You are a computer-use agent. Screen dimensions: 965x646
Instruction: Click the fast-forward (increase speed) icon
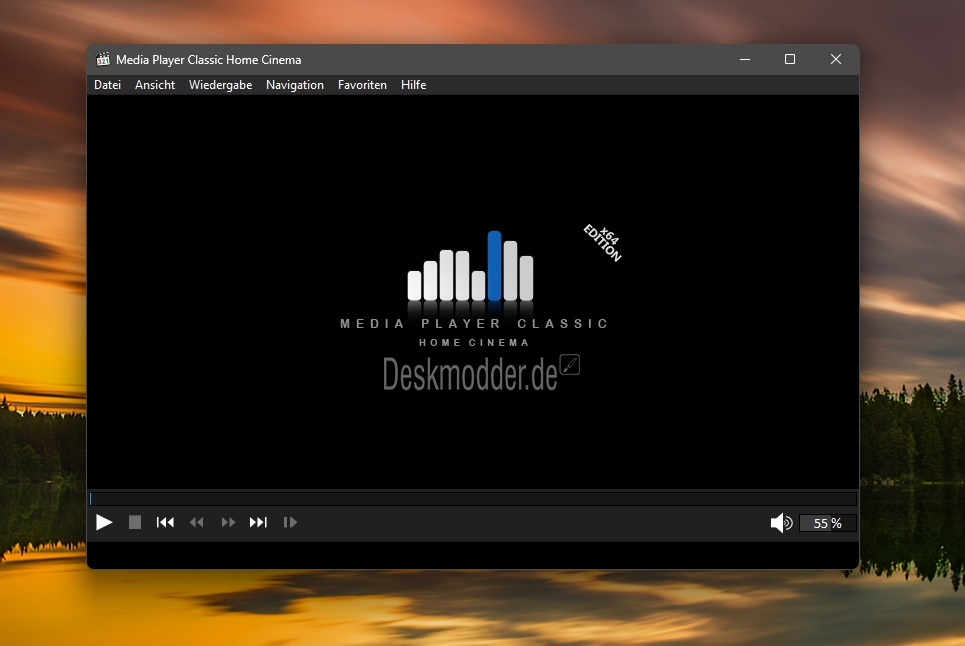tap(228, 522)
